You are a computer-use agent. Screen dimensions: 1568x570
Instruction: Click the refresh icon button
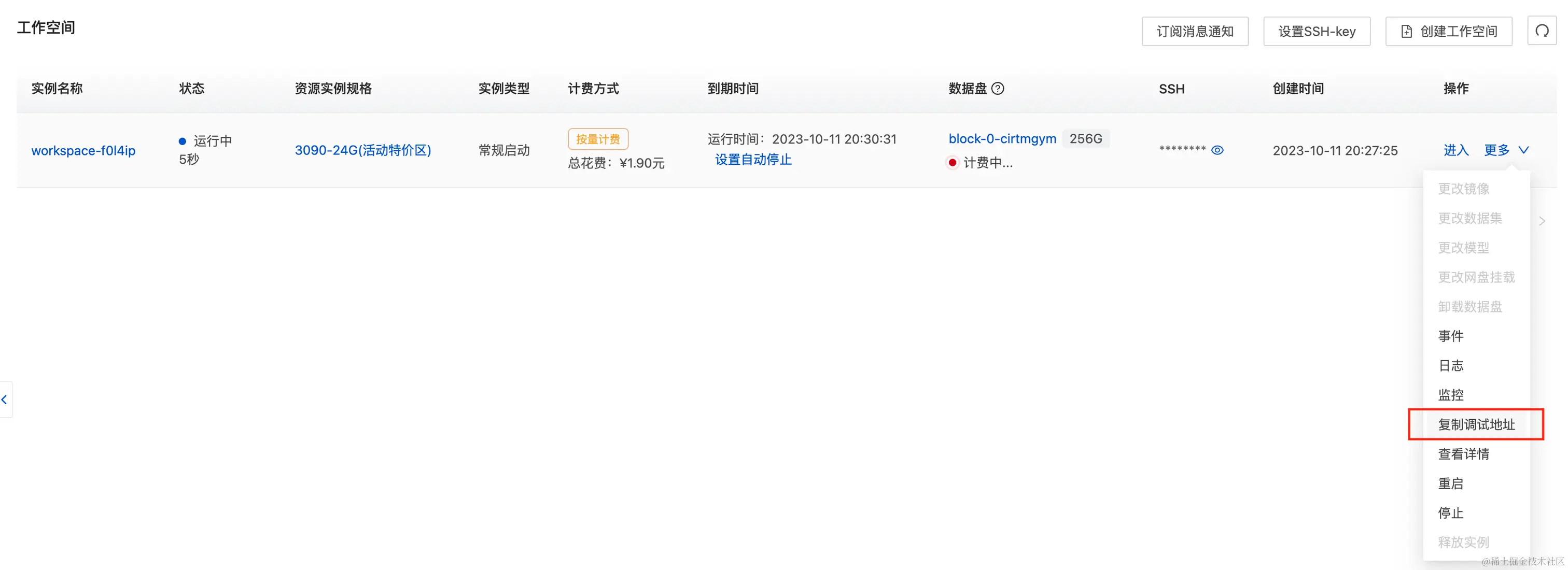(x=1541, y=31)
